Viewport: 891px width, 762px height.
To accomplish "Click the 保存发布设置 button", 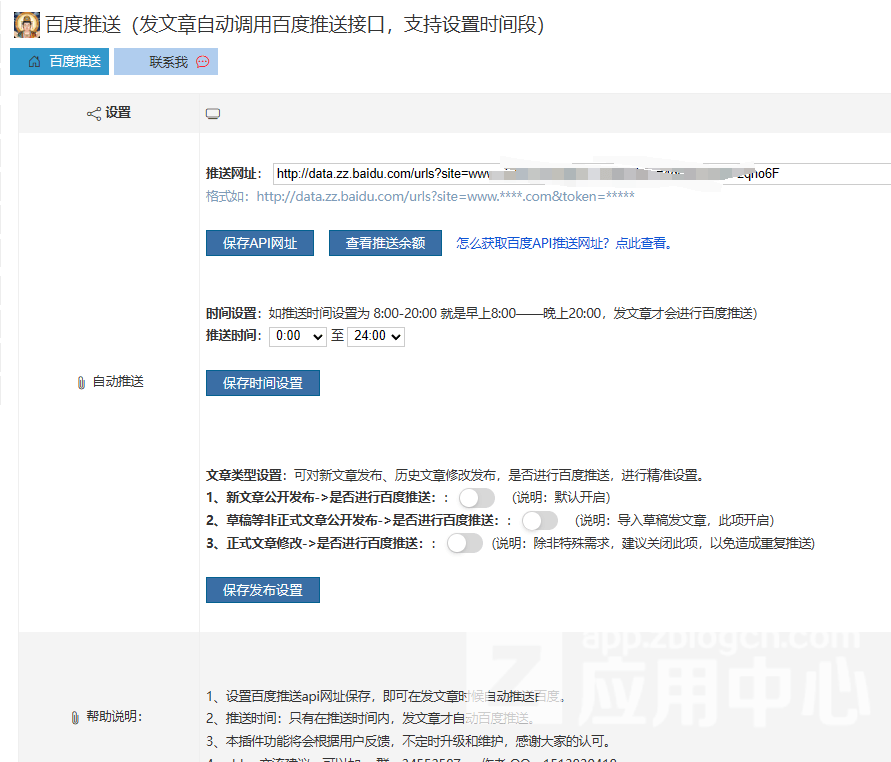I will click(x=263, y=590).
